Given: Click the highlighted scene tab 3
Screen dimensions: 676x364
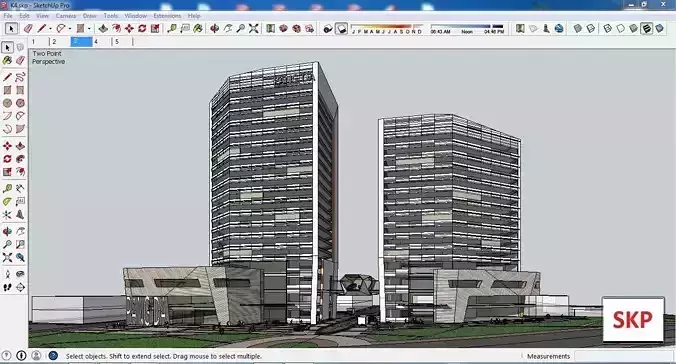Looking at the screenshot, I should pyautogui.click(x=81, y=42).
